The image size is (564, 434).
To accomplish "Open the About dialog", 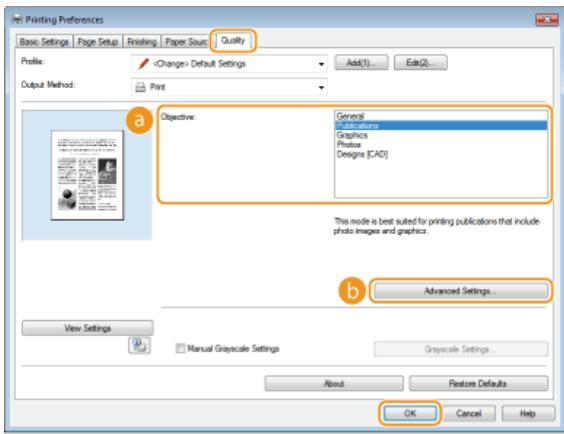I will (334, 384).
